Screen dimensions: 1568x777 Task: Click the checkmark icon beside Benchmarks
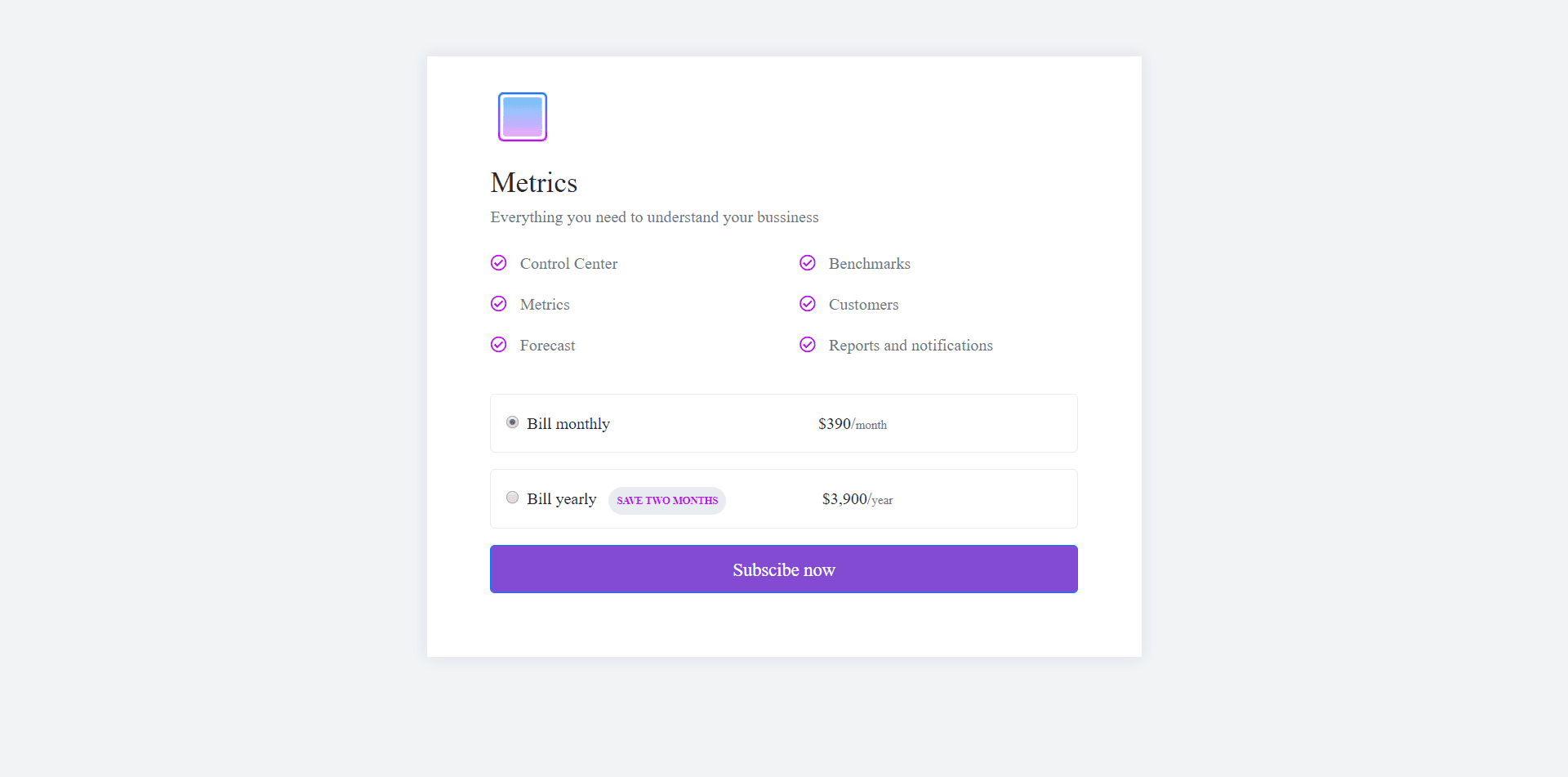point(807,262)
